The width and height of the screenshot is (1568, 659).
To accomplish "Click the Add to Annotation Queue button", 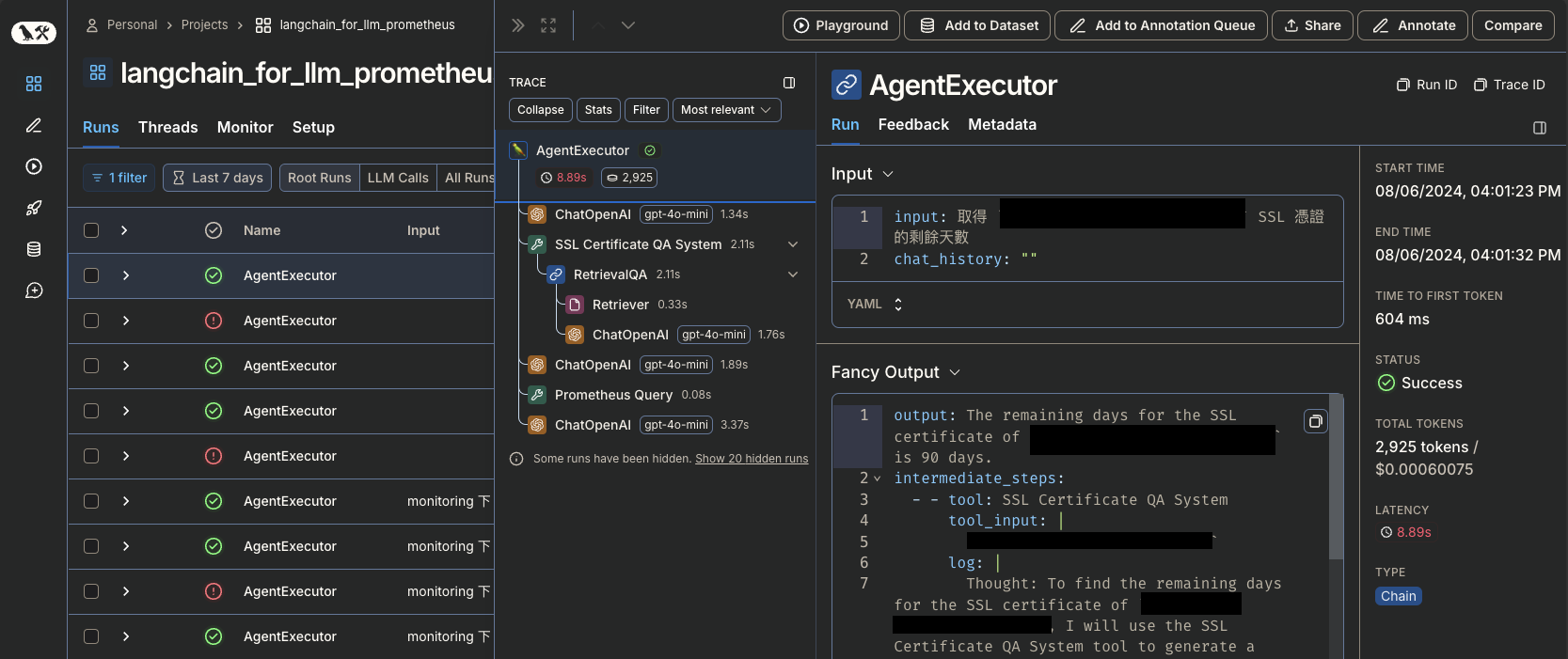I will click(1161, 25).
